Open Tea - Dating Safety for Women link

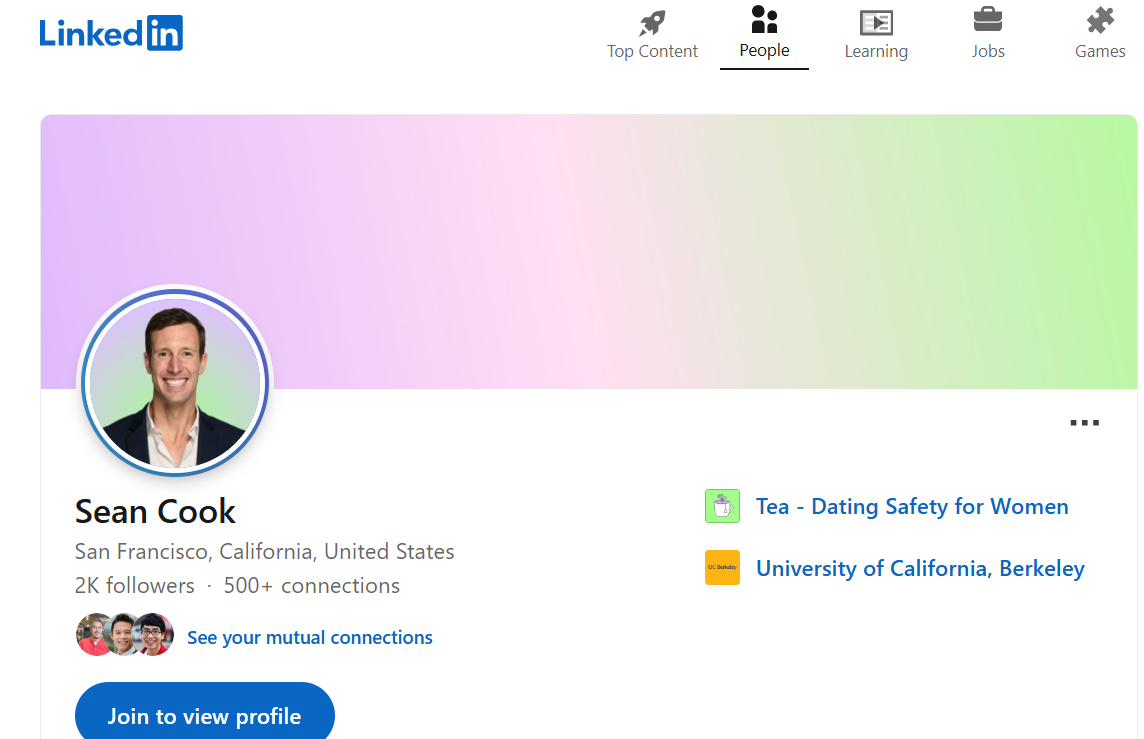(x=912, y=506)
